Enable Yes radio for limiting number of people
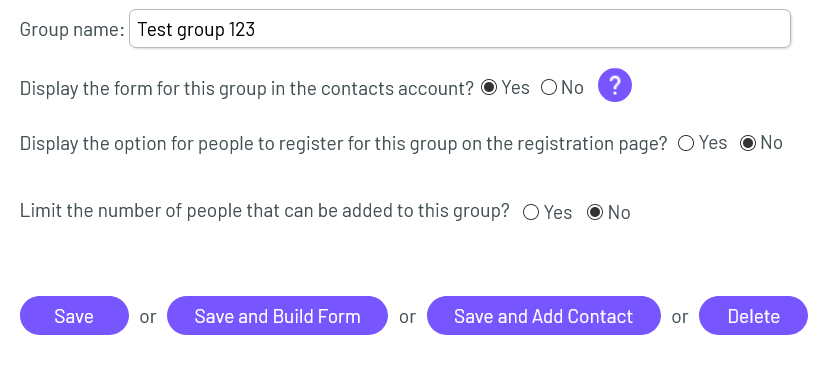This screenshot has width=831, height=368. (x=531, y=213)
